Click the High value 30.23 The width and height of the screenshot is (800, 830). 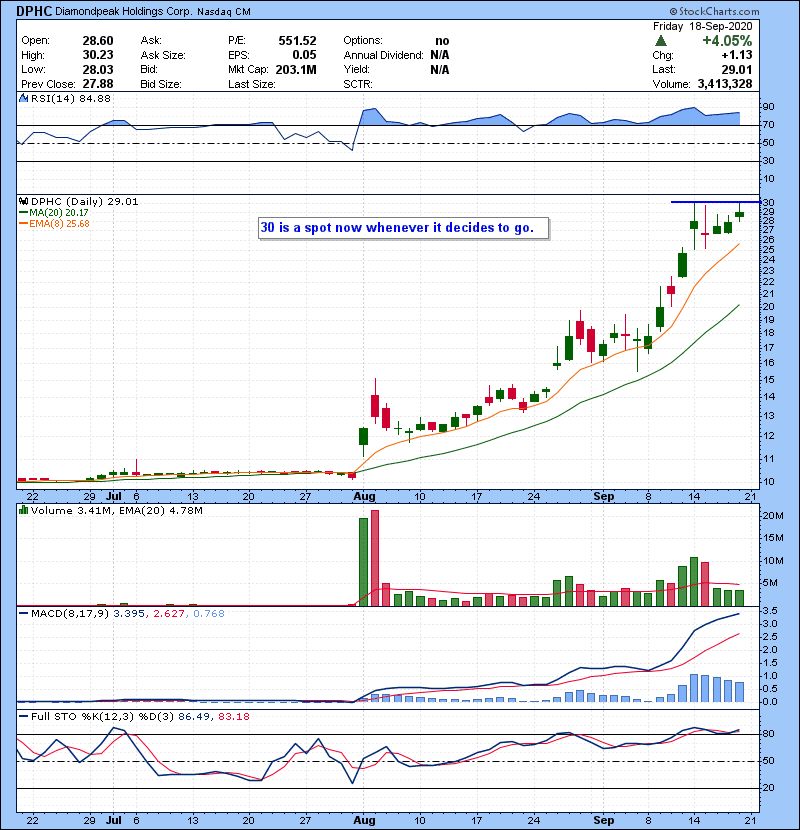(98, 55)
